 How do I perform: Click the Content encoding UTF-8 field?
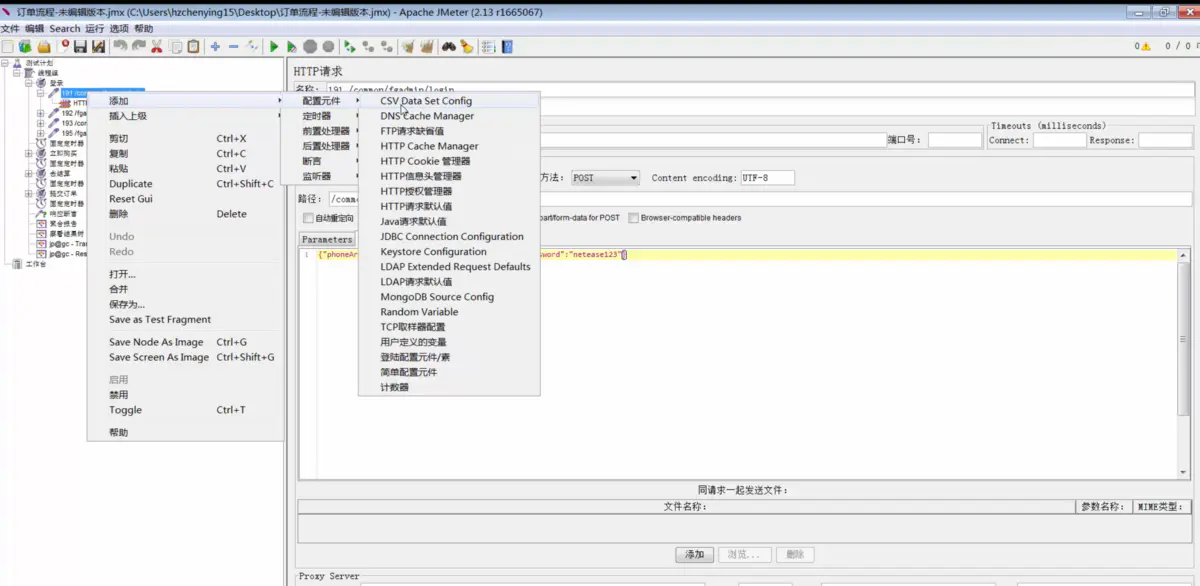(767, 178)
